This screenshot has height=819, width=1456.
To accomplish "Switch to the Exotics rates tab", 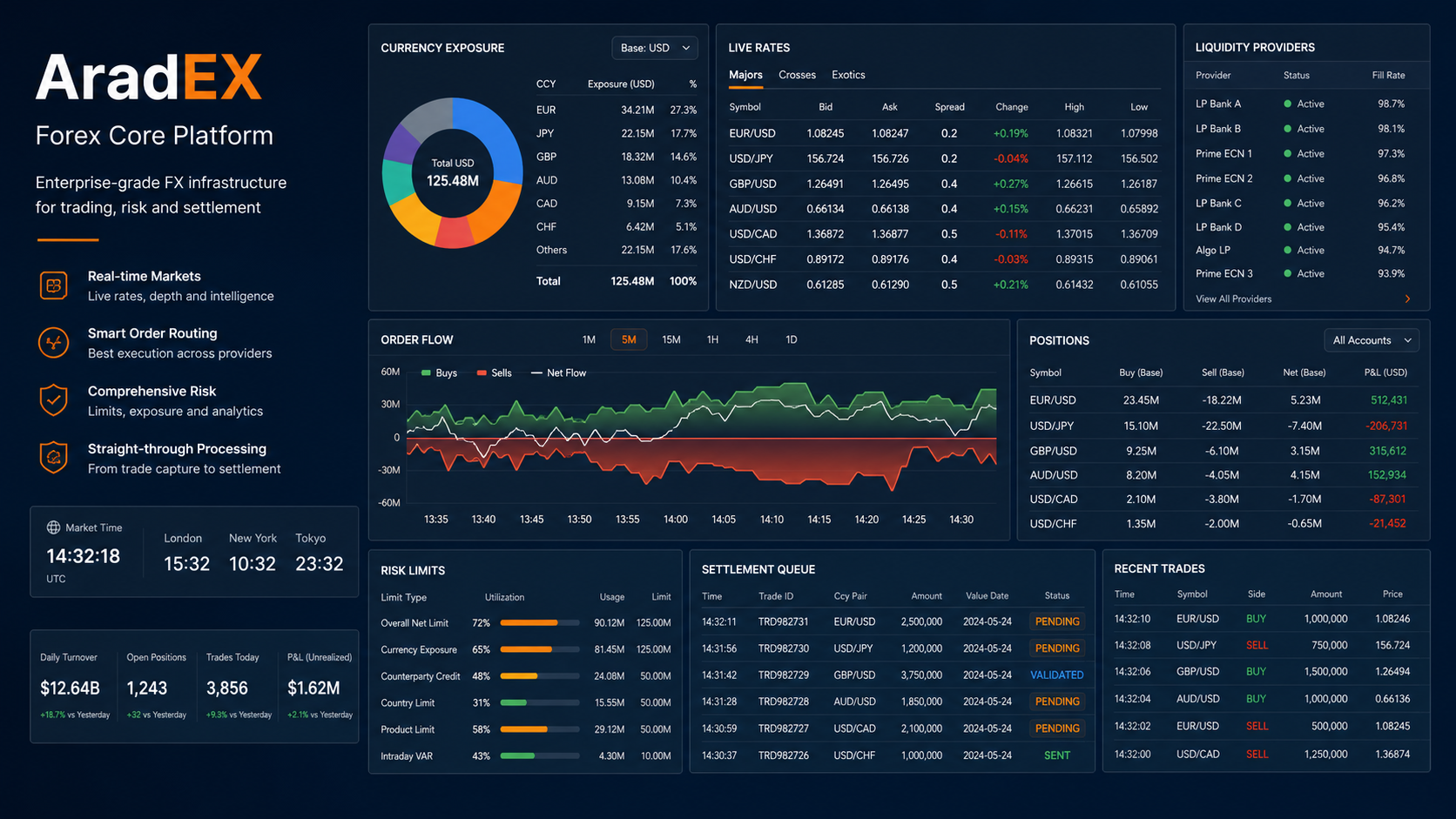I will coord(848,75).
